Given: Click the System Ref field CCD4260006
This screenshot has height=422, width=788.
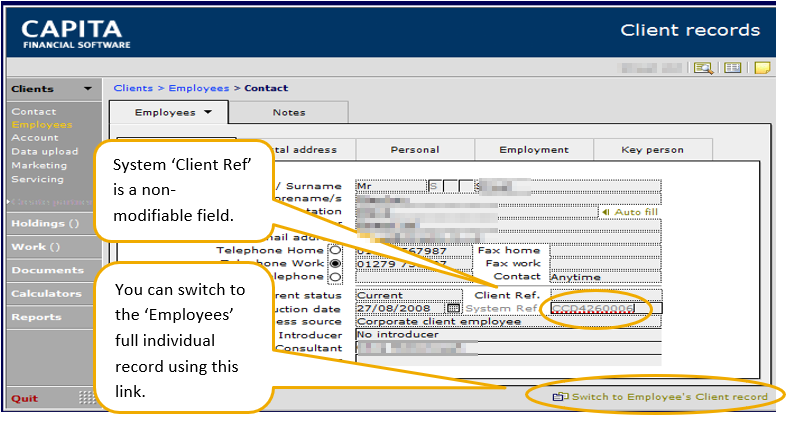Looking at the screenshot, I should coord(606,308).
